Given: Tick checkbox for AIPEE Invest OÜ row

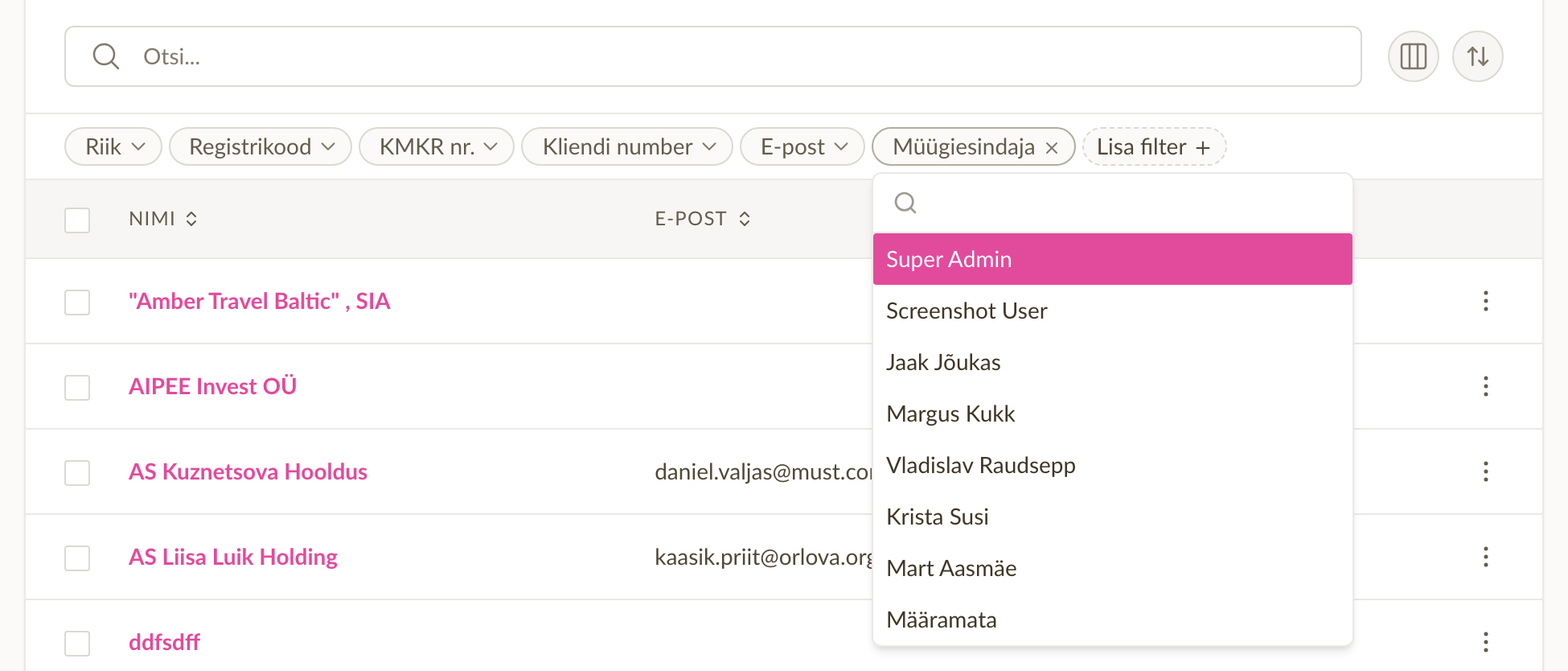Looking at the screenshot, I should click(x=77, y=388).
